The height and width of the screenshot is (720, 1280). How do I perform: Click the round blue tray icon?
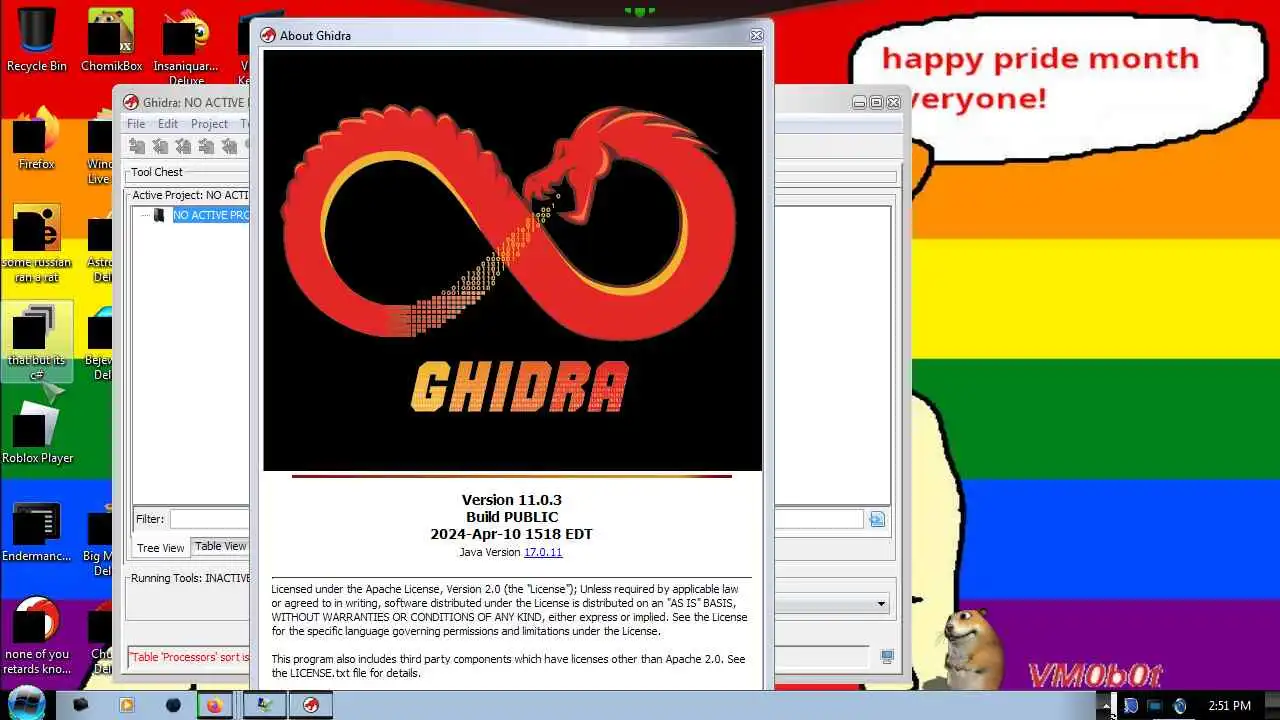coord(1180,705)
